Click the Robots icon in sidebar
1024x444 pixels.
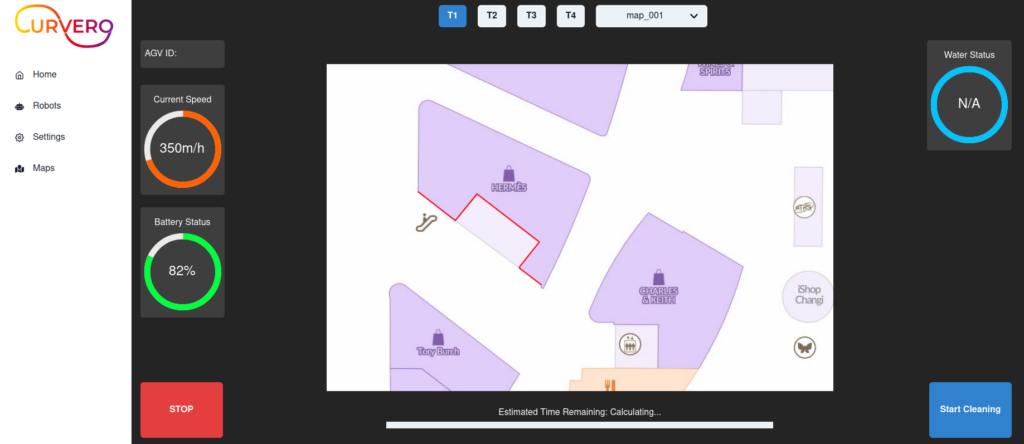coord(20,106)
